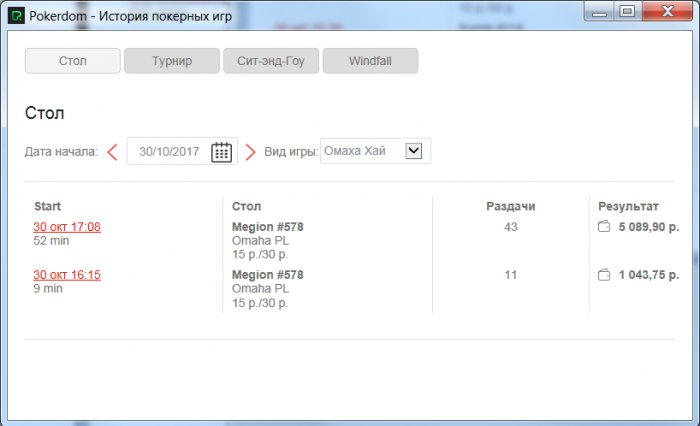700x426 pixels.
Task: Open the calendar date picker icon
Action: point(221,152)
